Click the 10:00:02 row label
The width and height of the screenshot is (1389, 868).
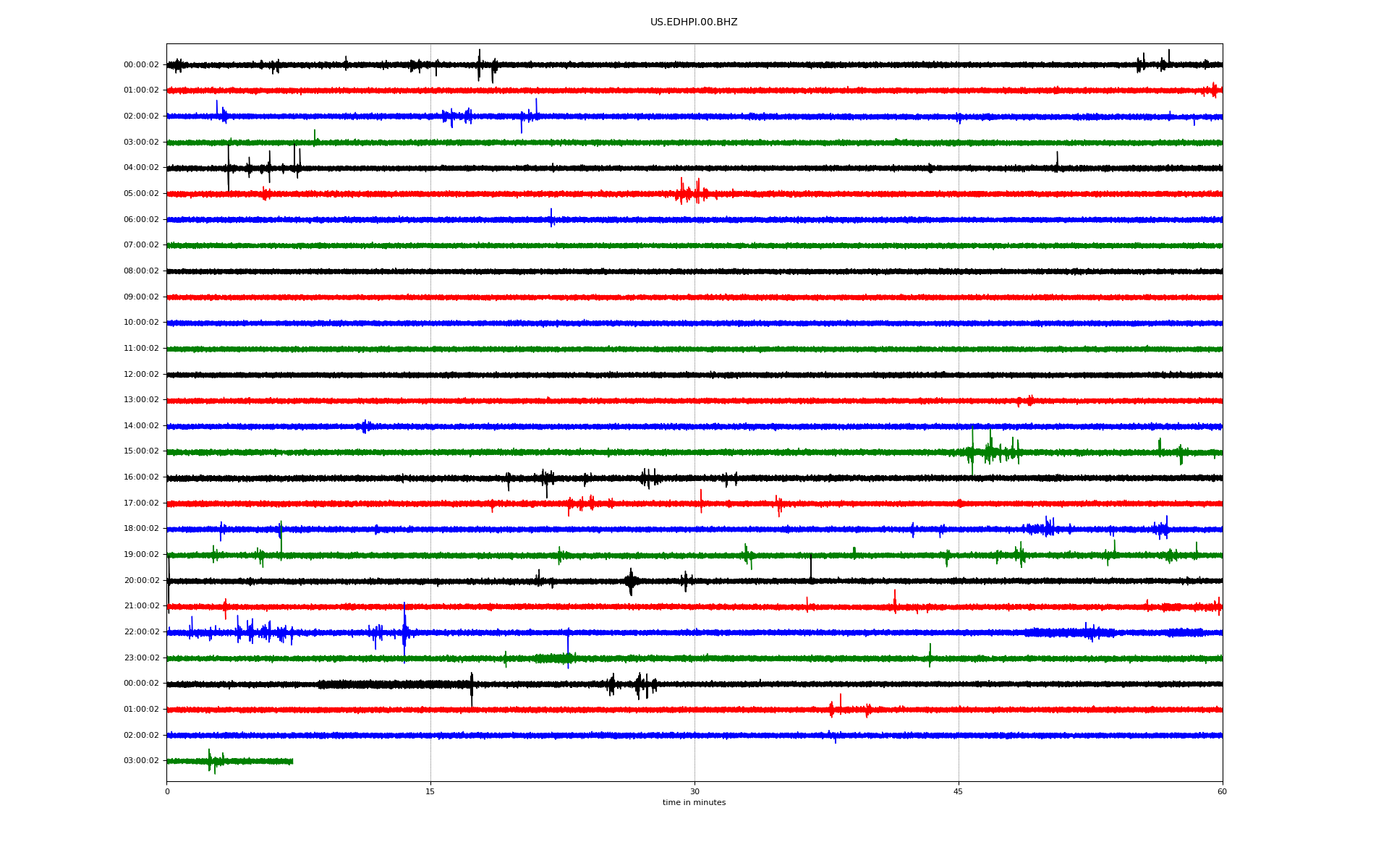pos(141,323)
